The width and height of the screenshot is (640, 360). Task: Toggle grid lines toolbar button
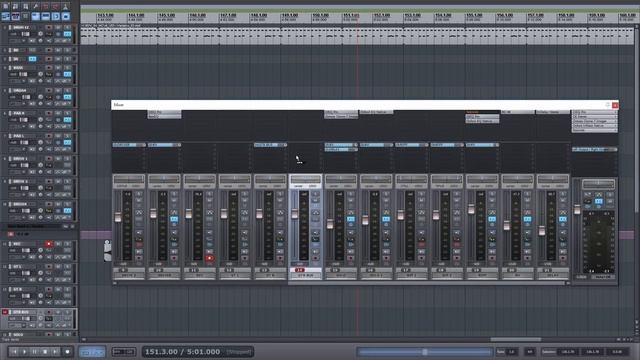click(45, 16)
